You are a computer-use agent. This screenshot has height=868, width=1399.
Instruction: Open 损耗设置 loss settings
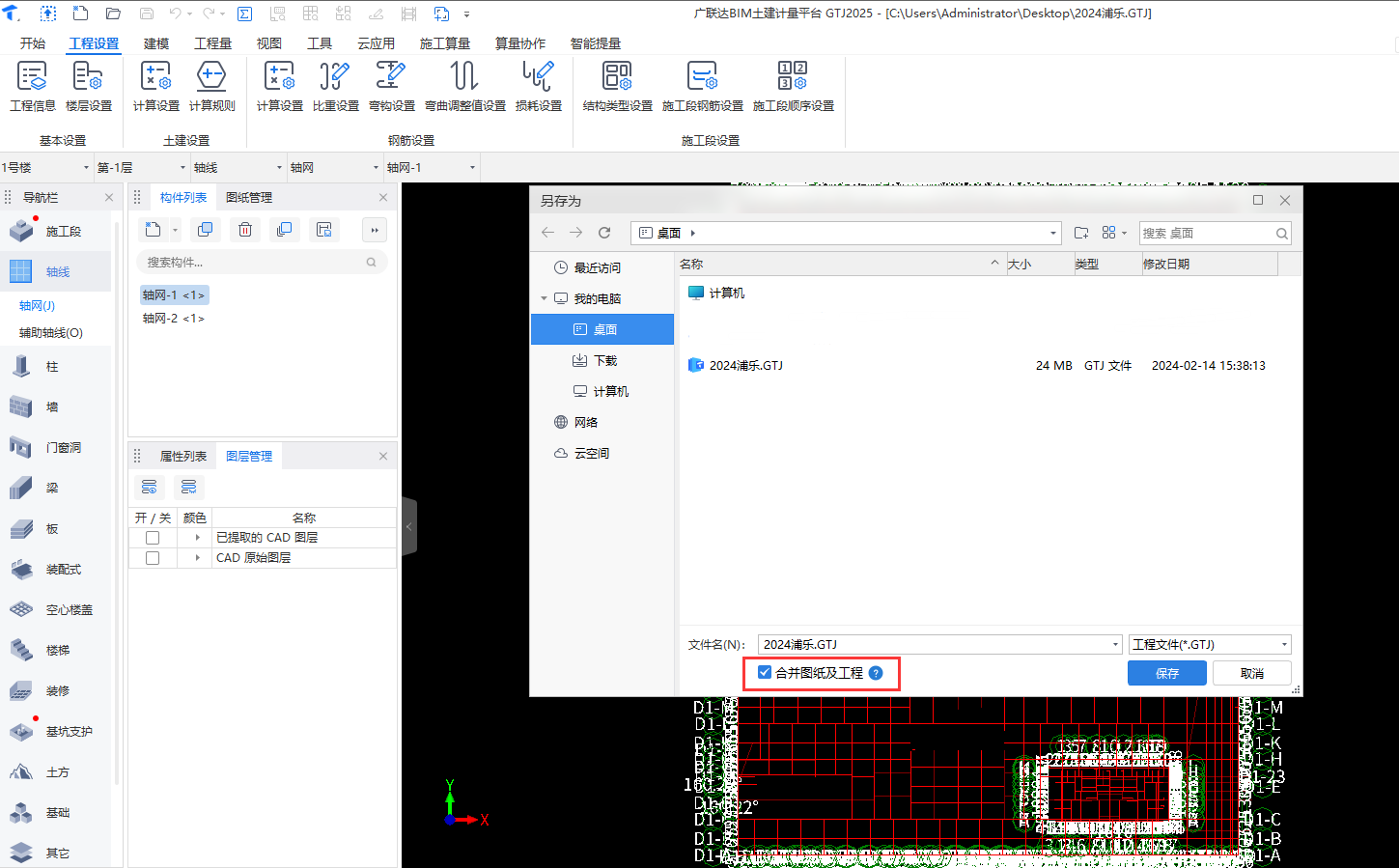point(538,86)
